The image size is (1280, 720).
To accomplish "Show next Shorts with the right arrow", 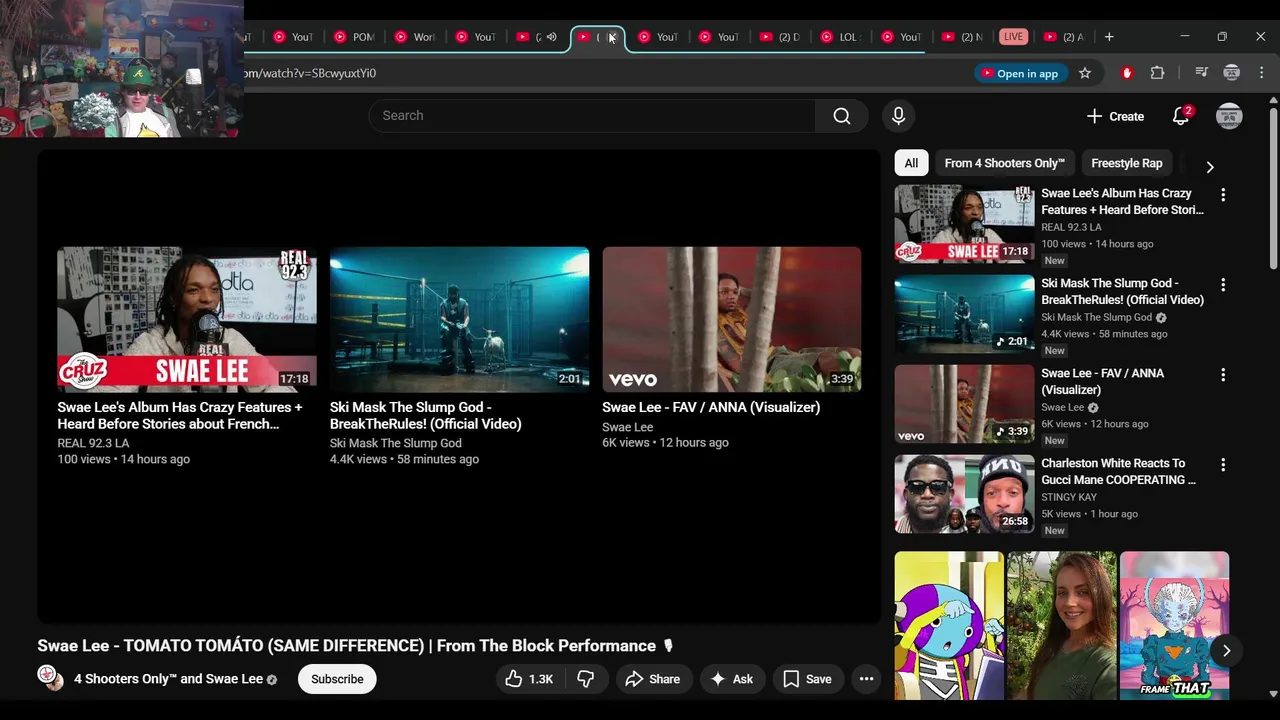I will pos(1226,651).
